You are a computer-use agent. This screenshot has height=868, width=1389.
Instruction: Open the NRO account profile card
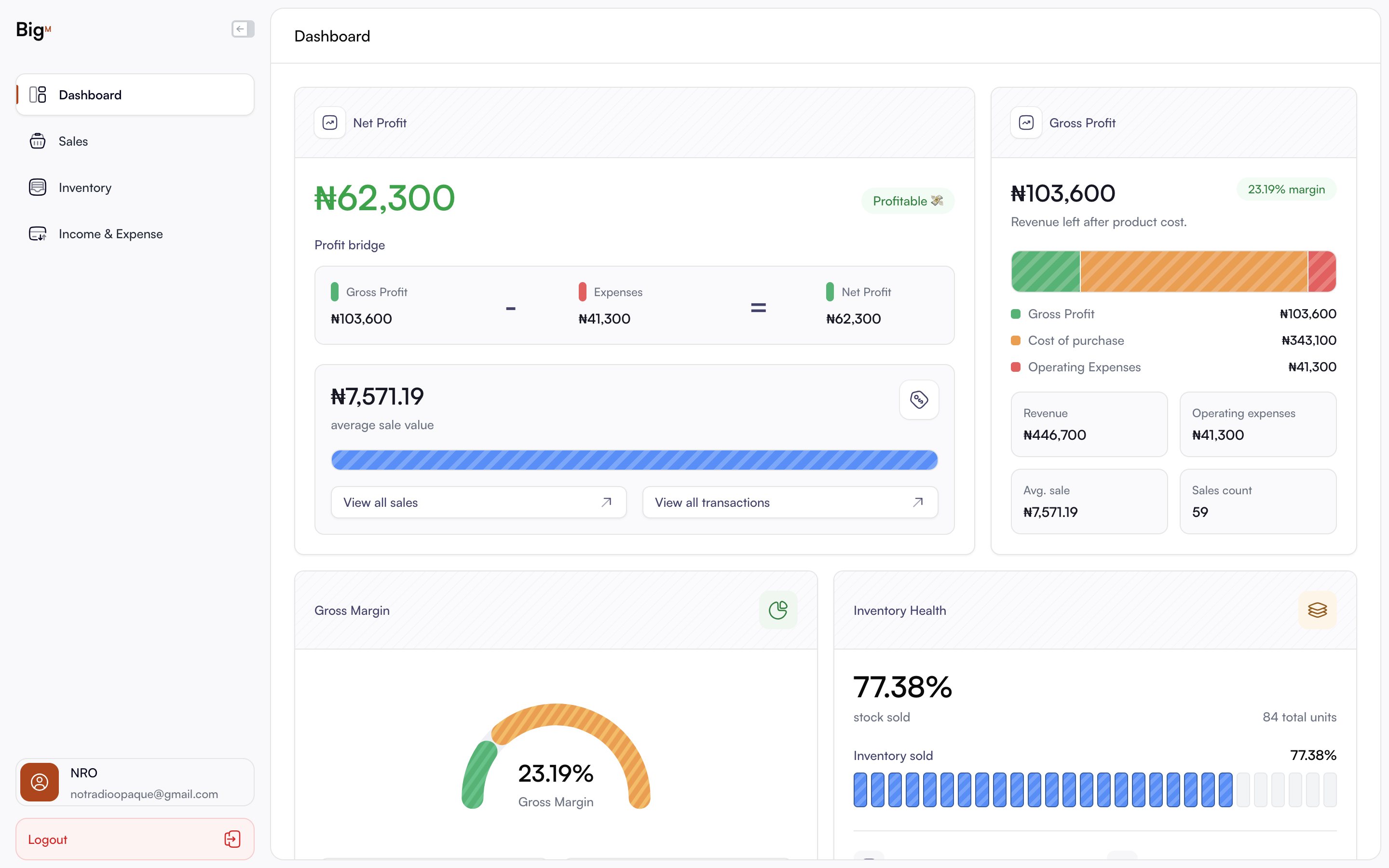(135, 782)
